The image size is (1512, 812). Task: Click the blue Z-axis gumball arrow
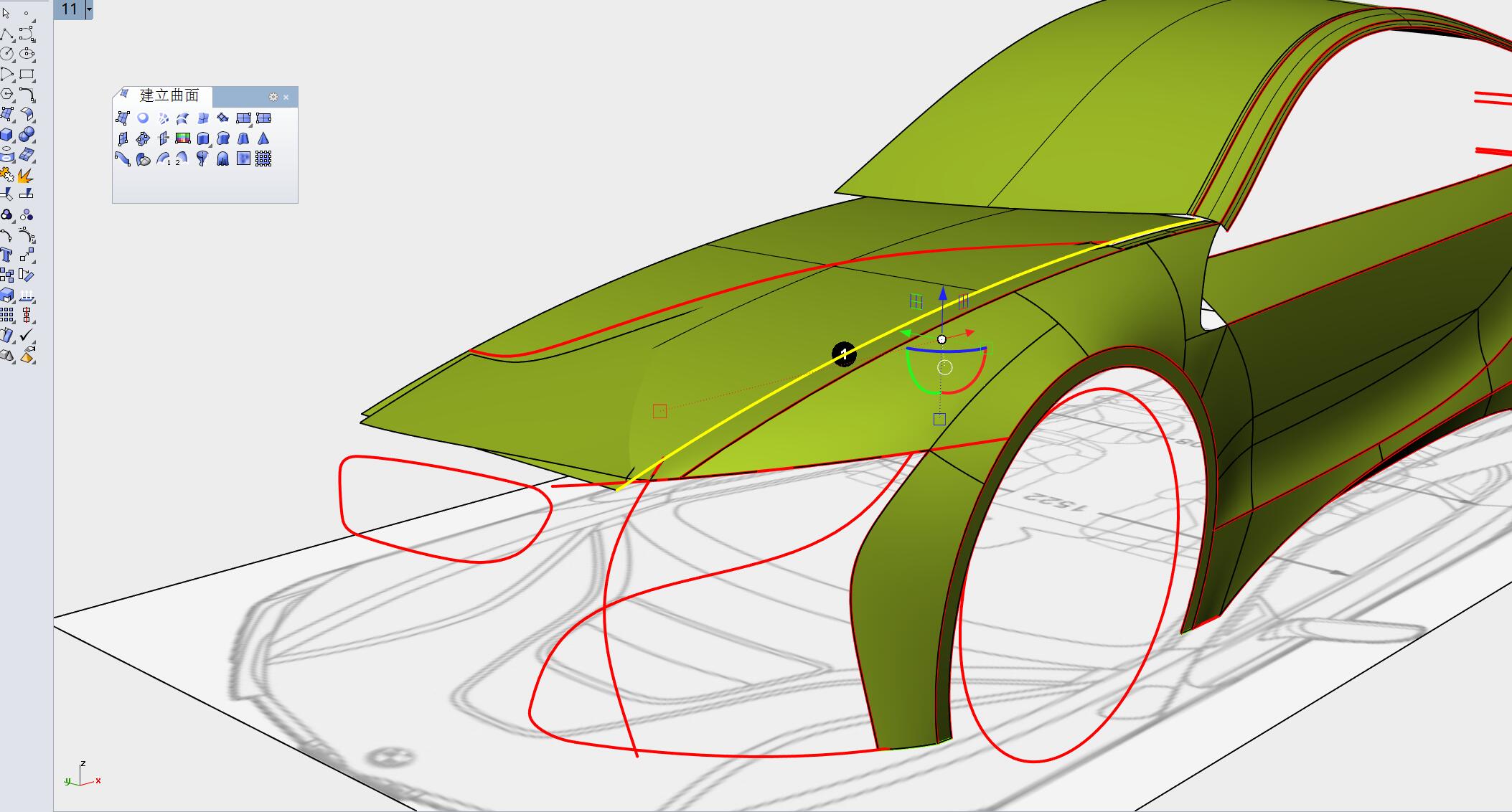click(942, 293)
